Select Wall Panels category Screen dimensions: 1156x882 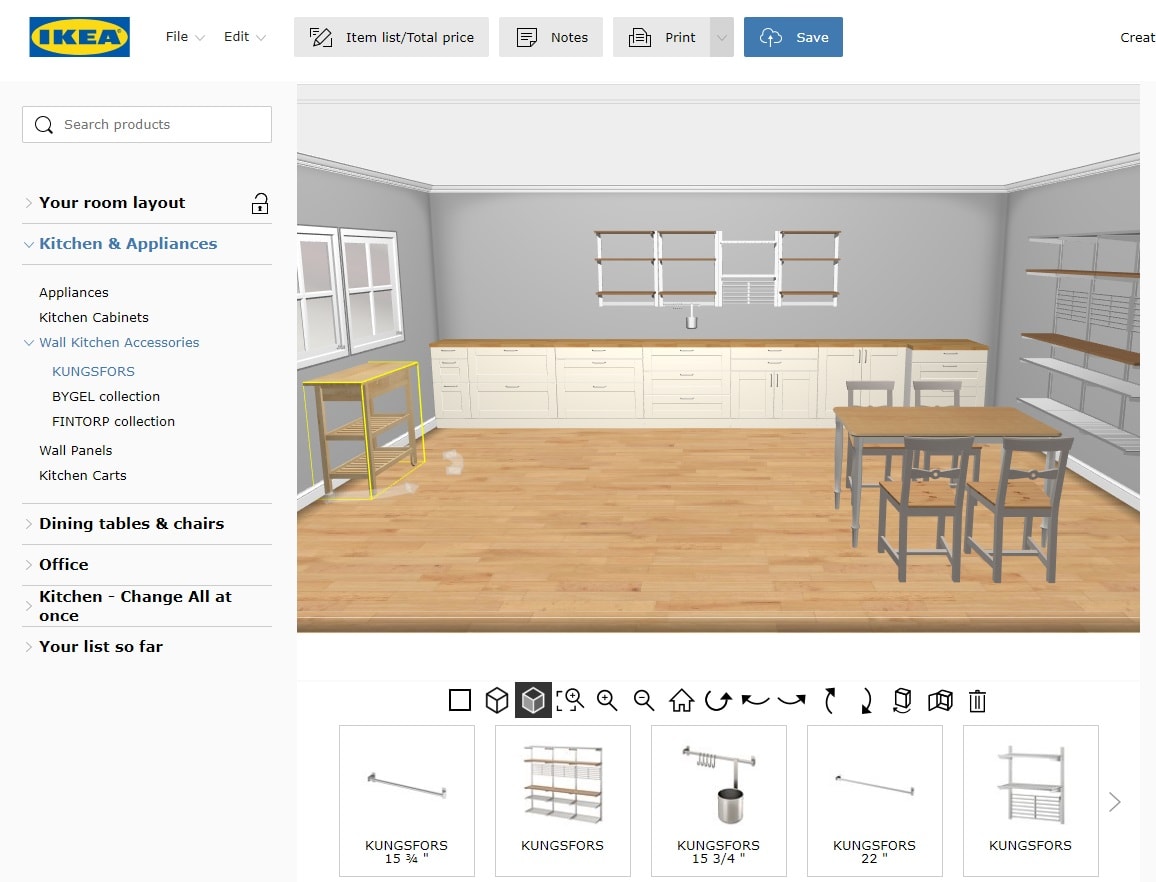75,451
